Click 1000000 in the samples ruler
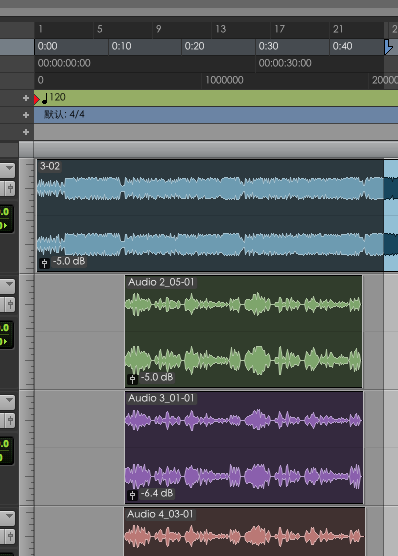The width and height of the screenshot is (398, 556). (x=224, y=80)
